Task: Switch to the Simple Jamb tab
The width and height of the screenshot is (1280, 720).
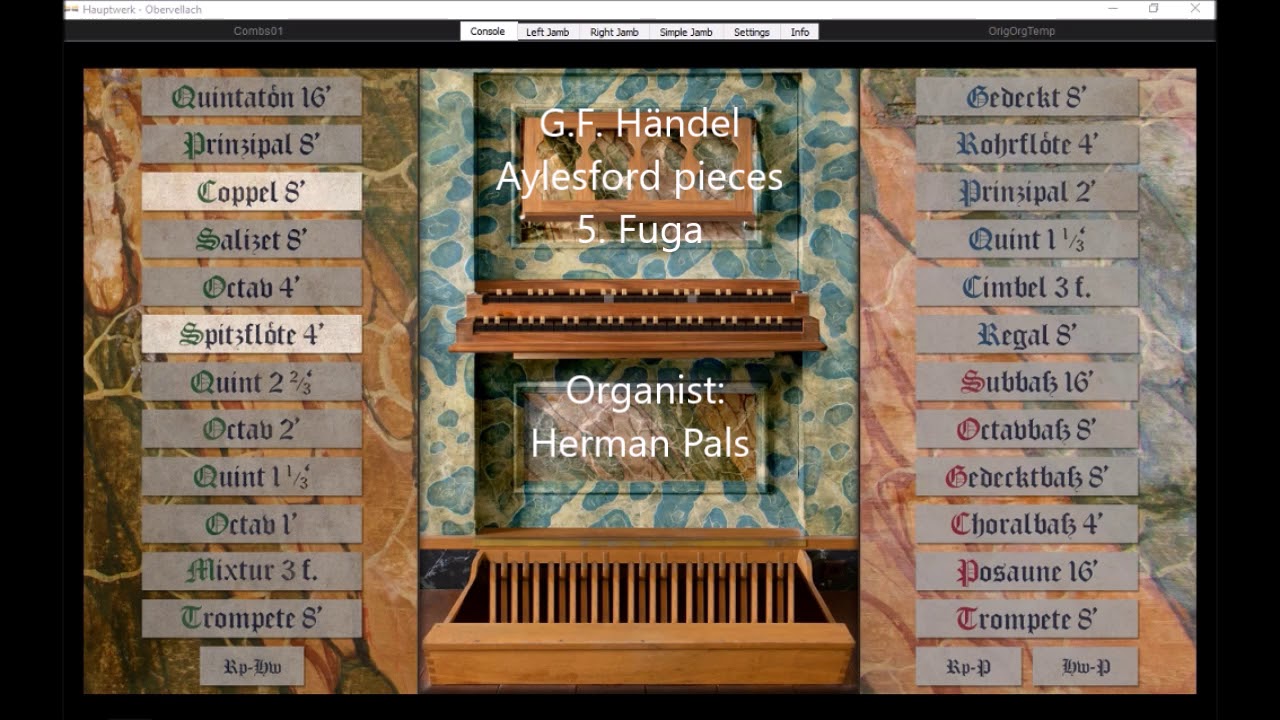Action: tap(686, 32)
